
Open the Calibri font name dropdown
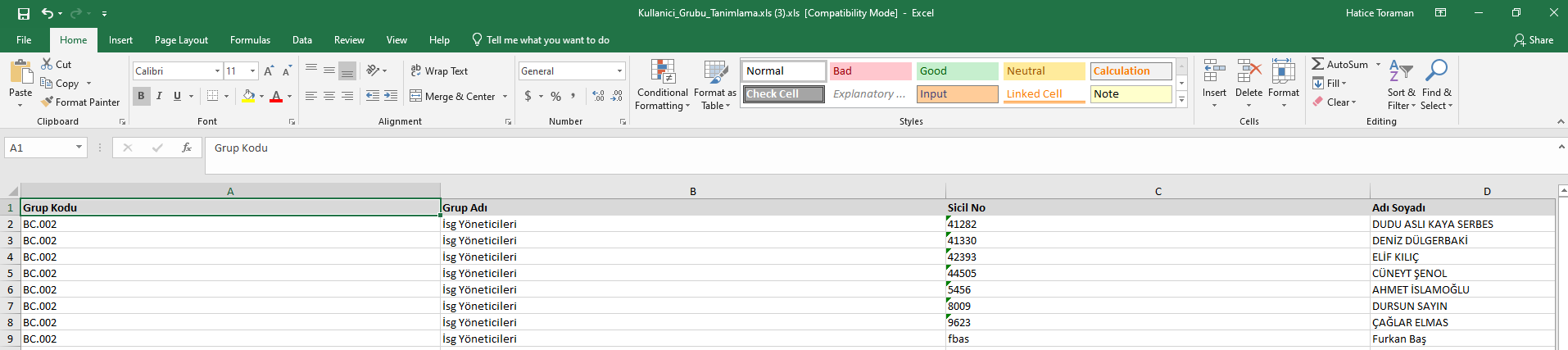coord(217,71)
